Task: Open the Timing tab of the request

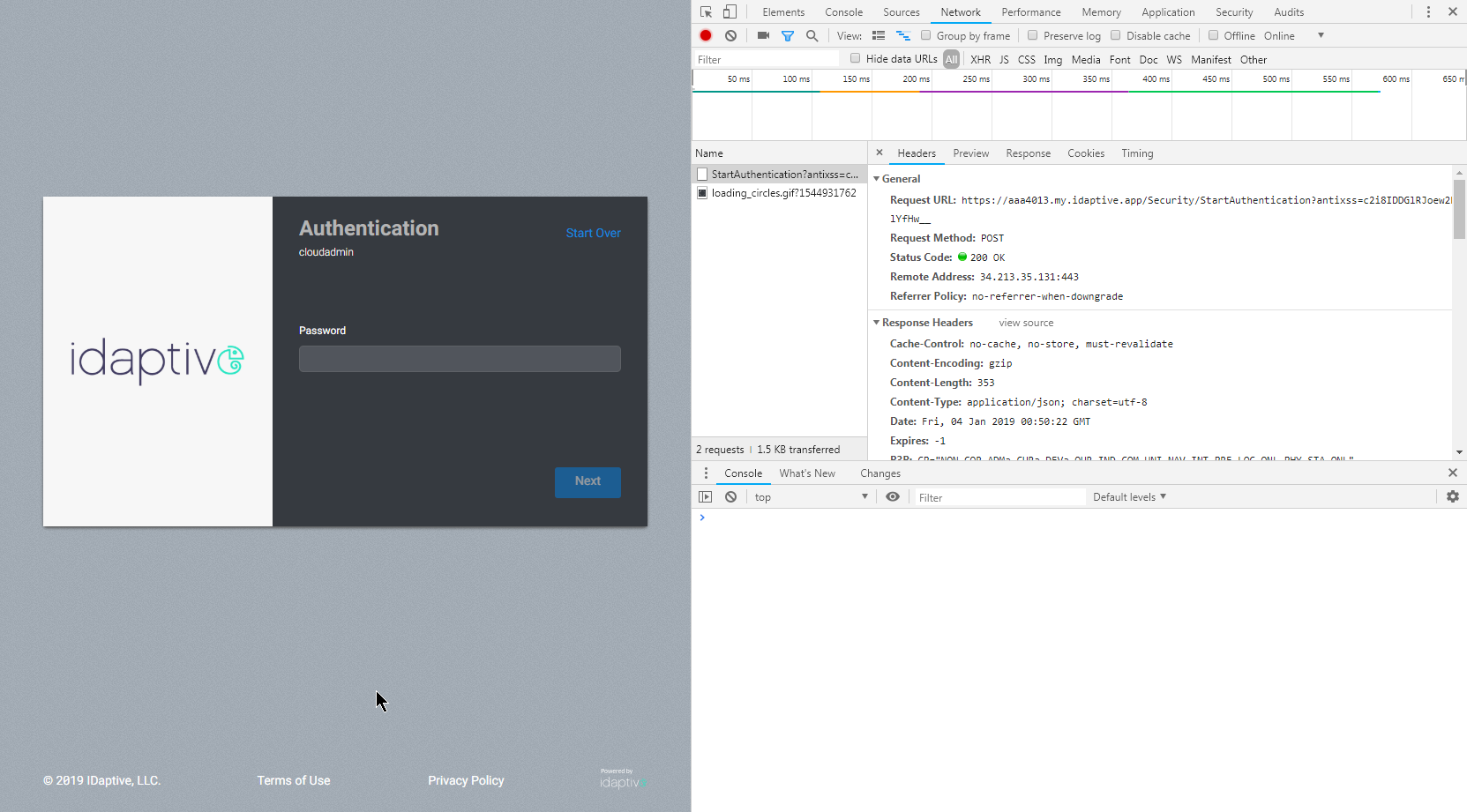Action: coord(1137,153)
